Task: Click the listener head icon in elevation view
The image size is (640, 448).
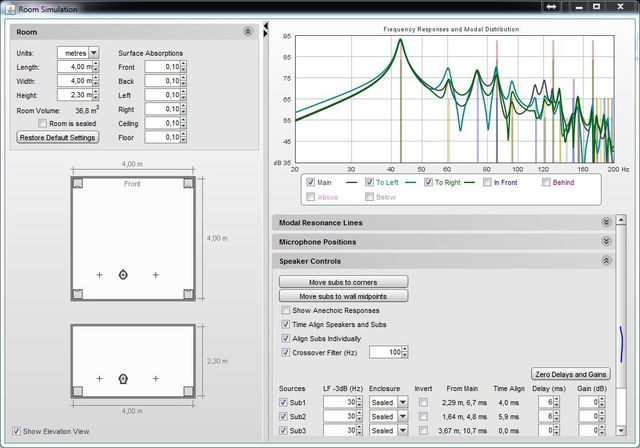Action: (x=123, y=379)
